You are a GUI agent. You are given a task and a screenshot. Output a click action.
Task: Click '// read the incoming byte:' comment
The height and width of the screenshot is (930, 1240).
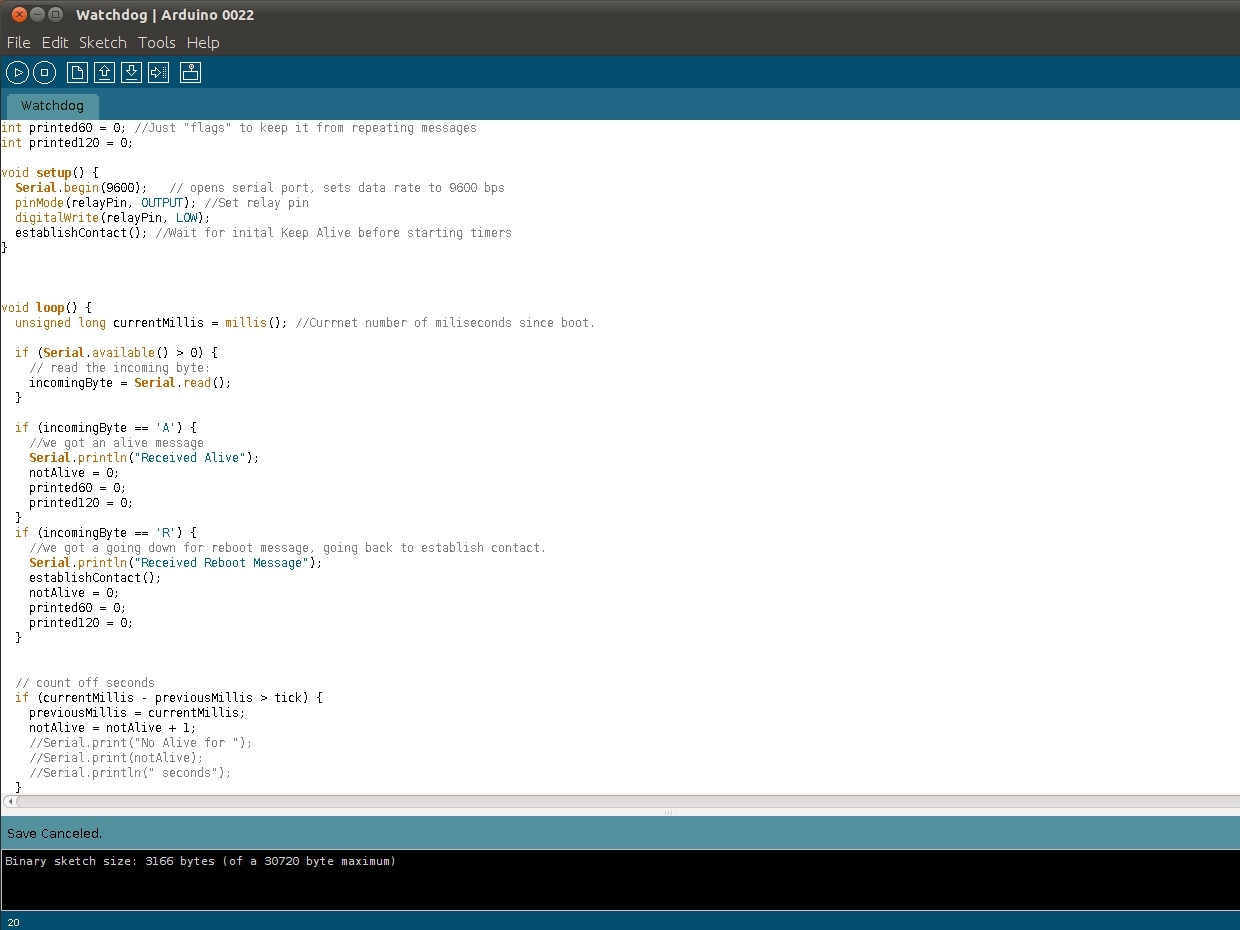pos(120,368)
